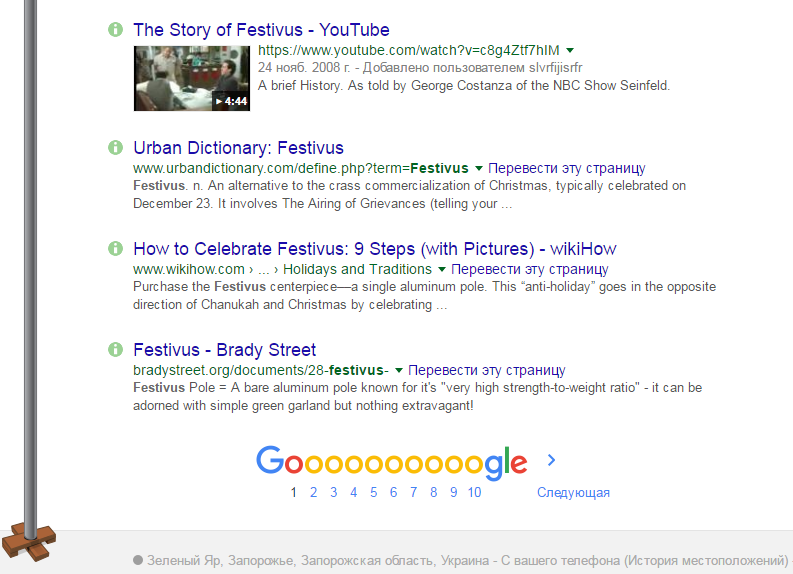
Task: Translate the Urban Dictionary page via Перевести эту страницу
Action: point(566,168)
